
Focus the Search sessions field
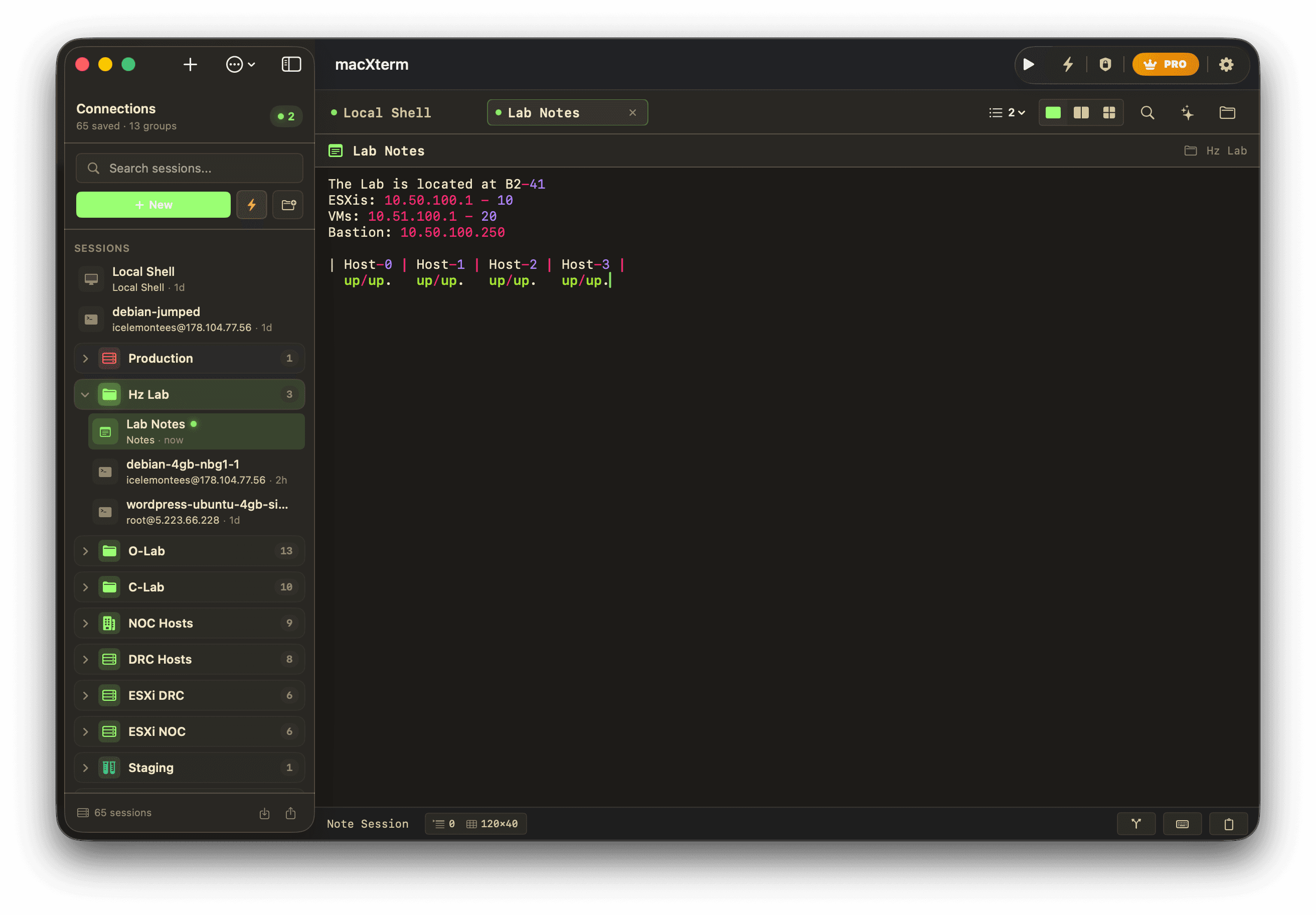click(190, 169)
